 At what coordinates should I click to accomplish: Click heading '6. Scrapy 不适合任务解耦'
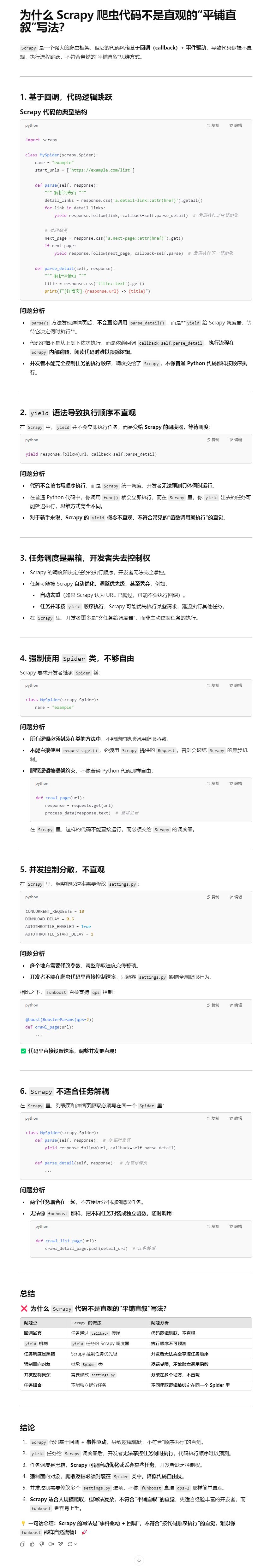point(64,1091)
